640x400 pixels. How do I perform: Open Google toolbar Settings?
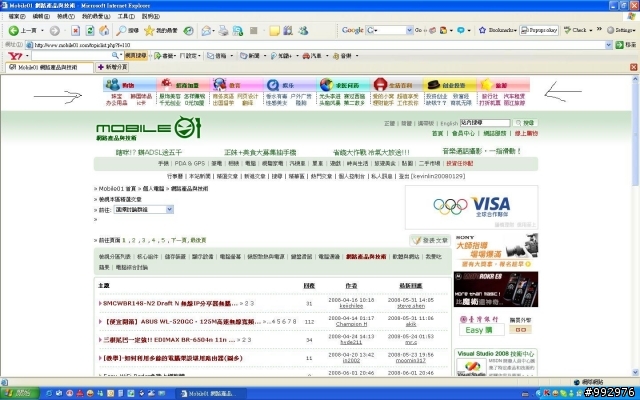coord(620,30)
